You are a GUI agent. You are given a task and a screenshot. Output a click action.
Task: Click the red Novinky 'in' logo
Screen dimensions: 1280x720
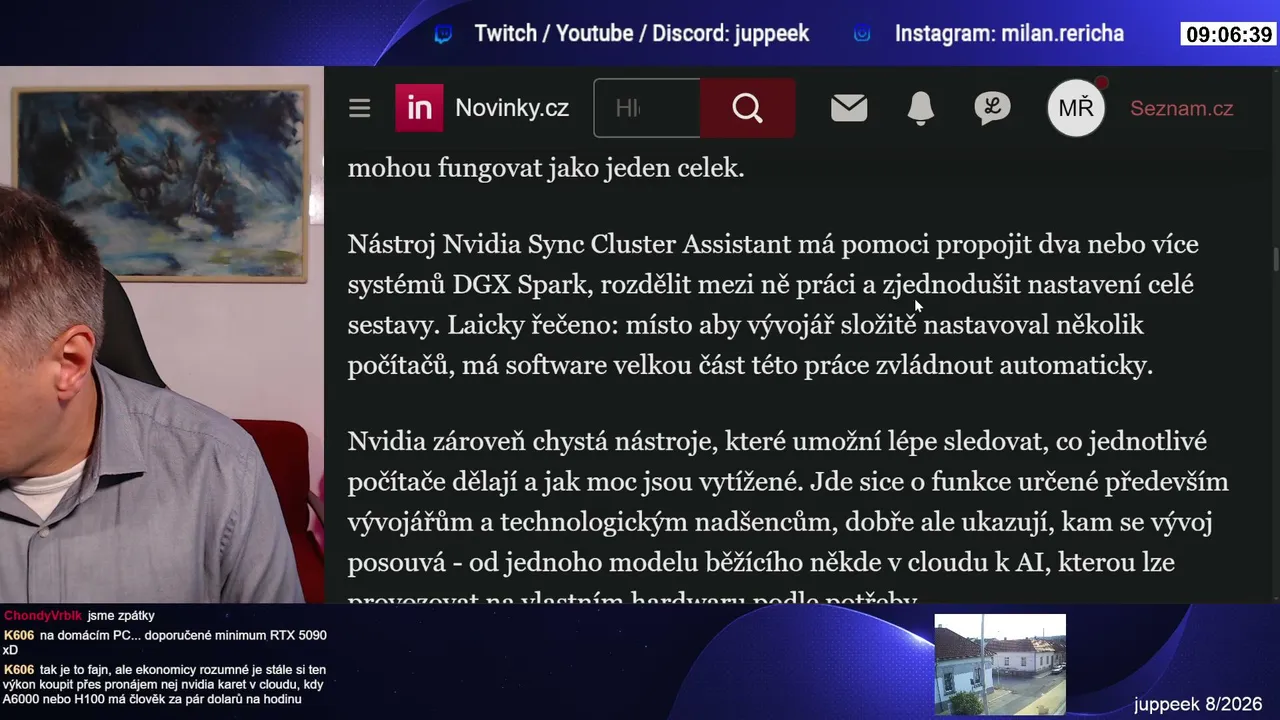coord(419,108)
